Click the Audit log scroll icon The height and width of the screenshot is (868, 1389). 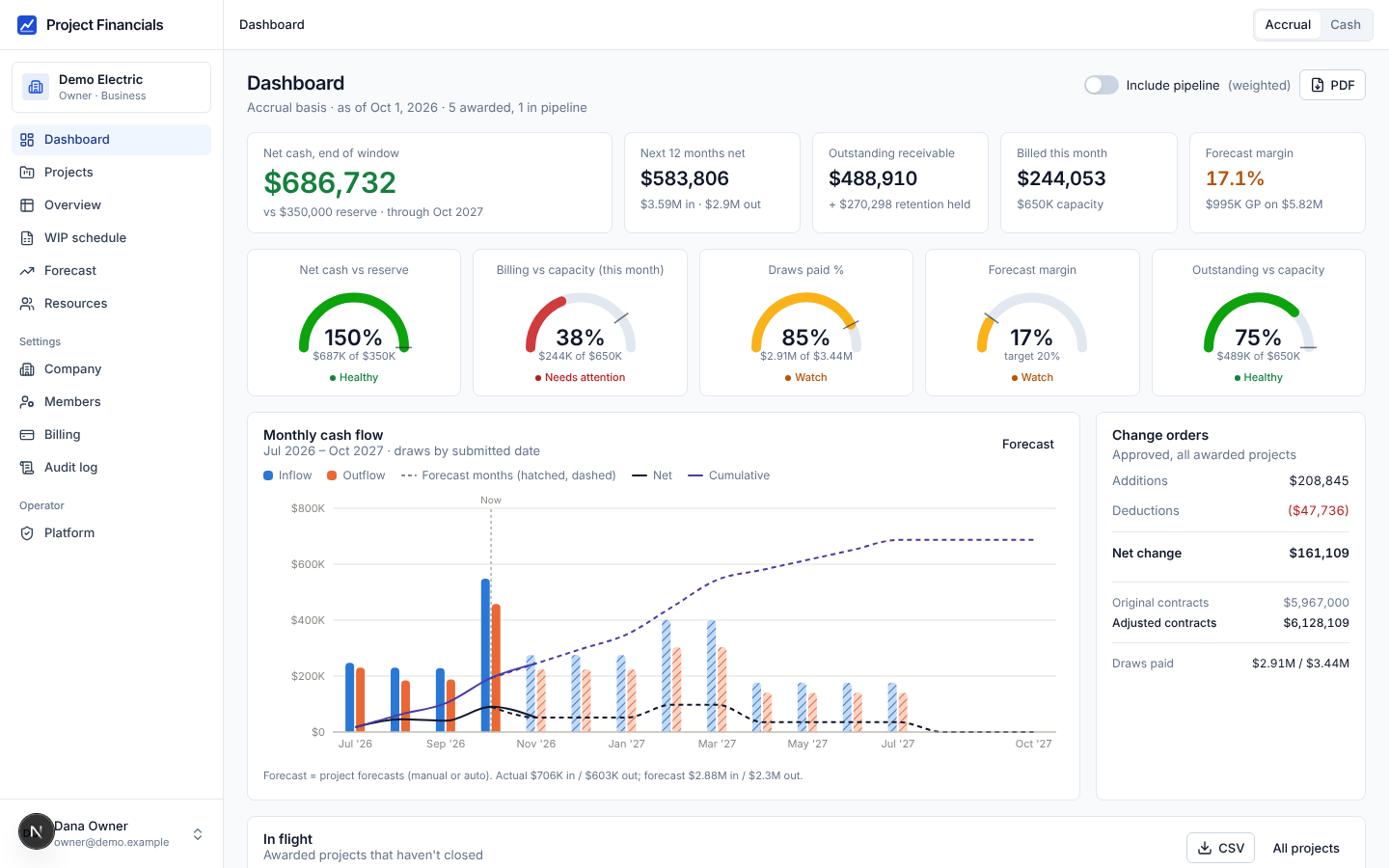tap(27, 468)
